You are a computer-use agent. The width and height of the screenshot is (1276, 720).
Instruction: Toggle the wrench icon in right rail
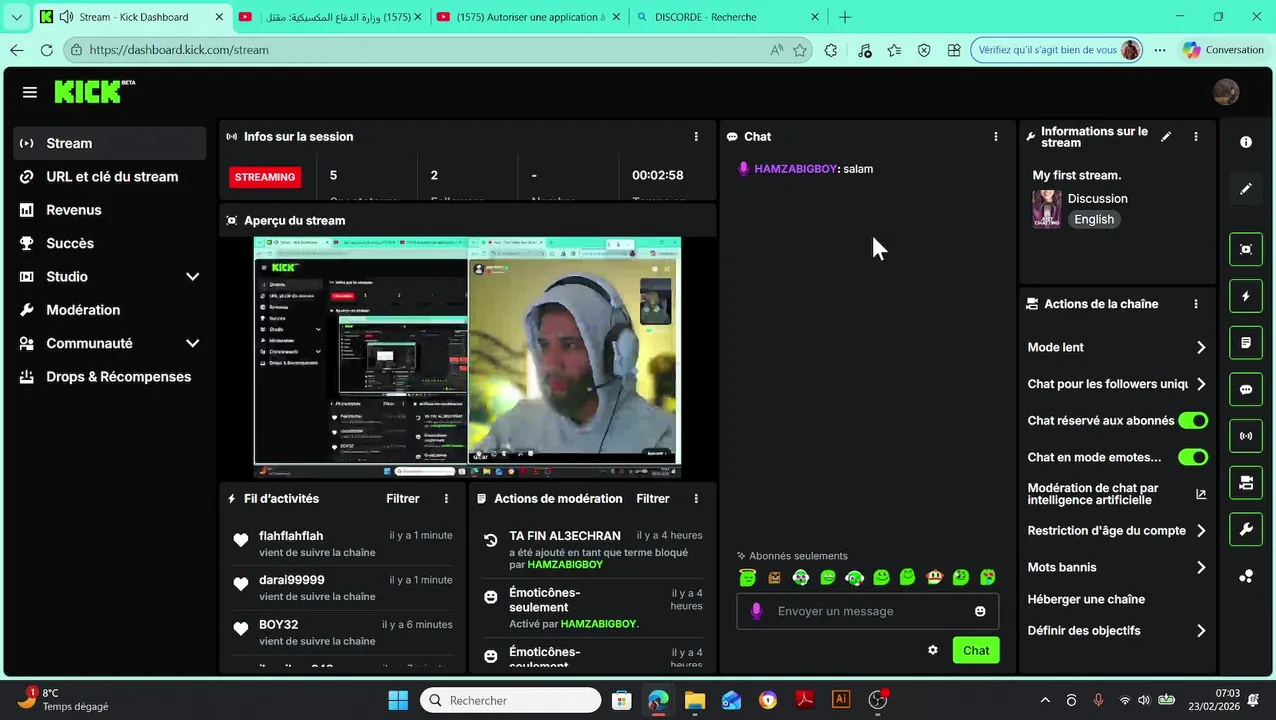coord(1246,529)
